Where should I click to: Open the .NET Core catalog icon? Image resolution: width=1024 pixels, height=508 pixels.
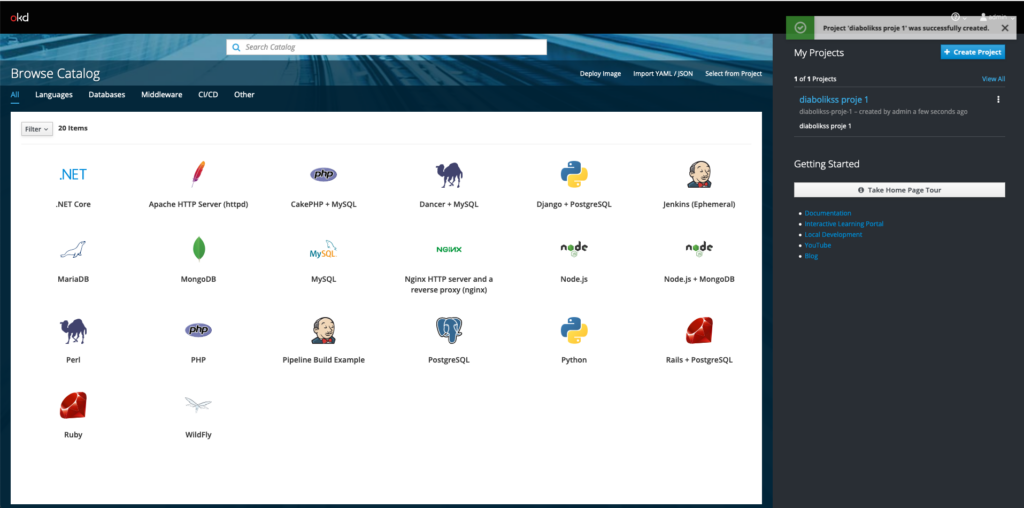click(73, 174)
